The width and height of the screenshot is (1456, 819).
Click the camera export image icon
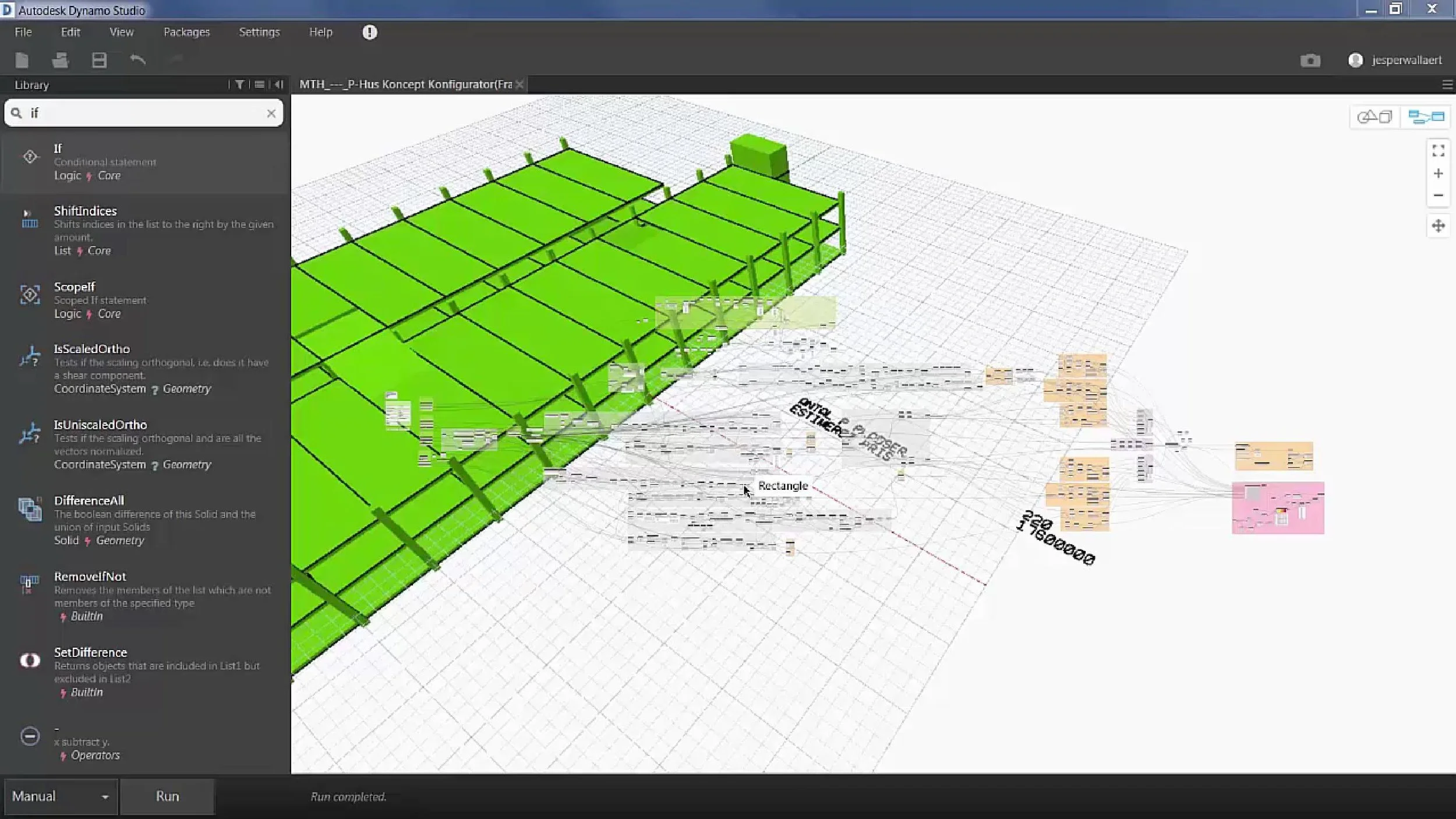point(1310,61)
